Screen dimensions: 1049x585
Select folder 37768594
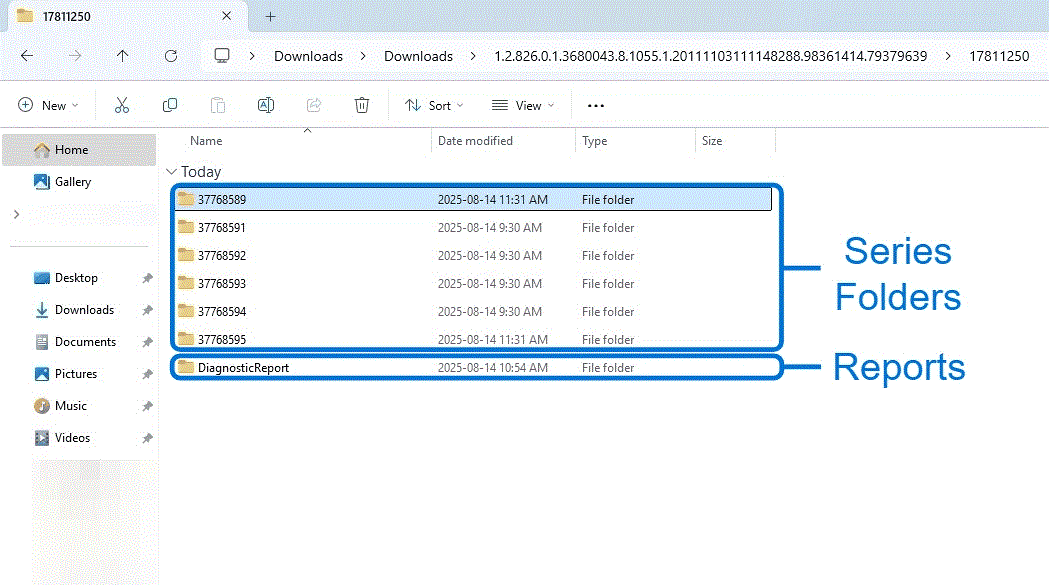pos(473,312)
